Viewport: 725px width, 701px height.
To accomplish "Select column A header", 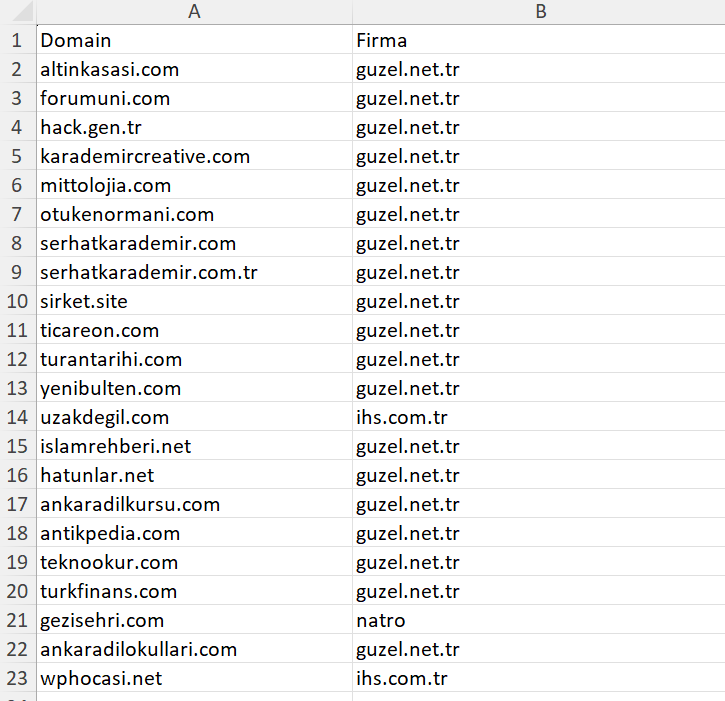I will (194, 12).
